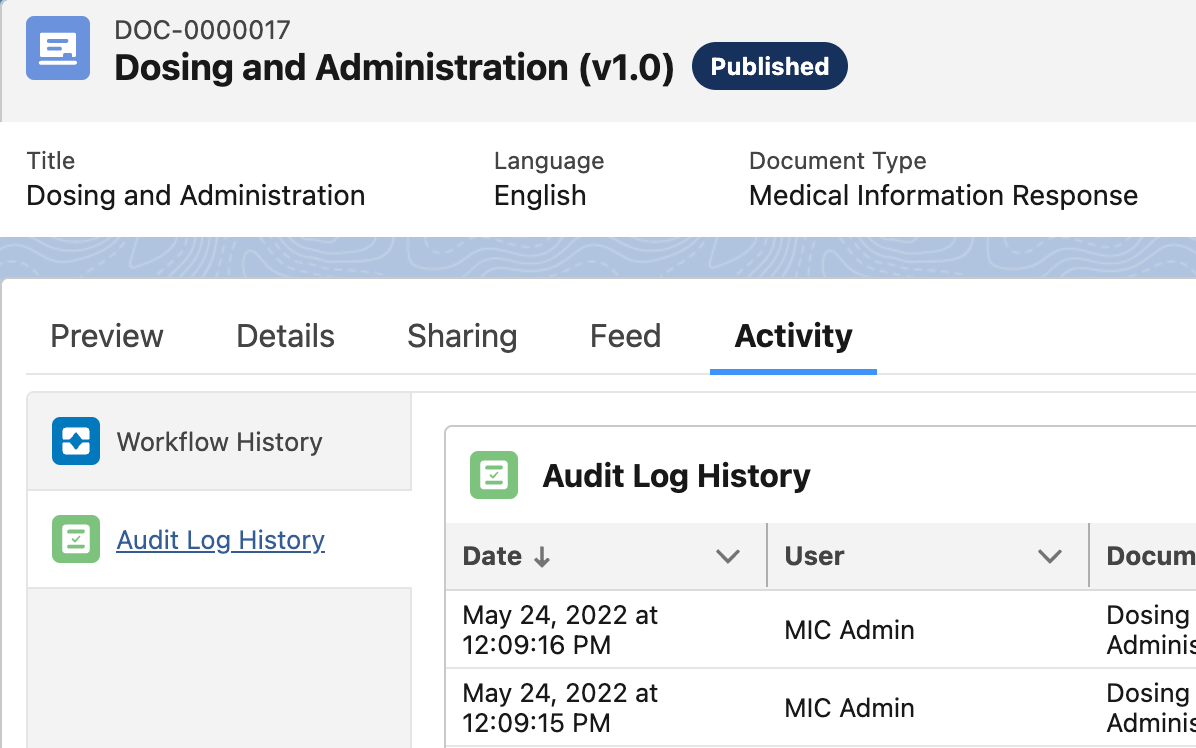Click the blue Workflow History icon
1196x748 pixels.
coord(76,441)
